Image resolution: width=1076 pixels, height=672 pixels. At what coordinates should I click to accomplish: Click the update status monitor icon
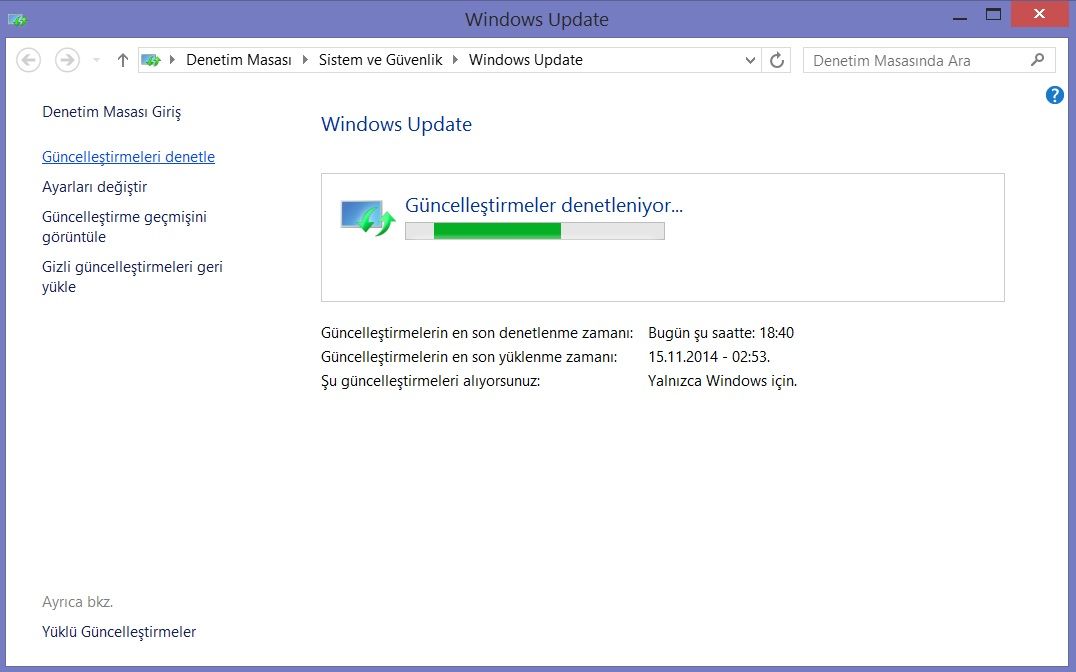click(368, 218)
